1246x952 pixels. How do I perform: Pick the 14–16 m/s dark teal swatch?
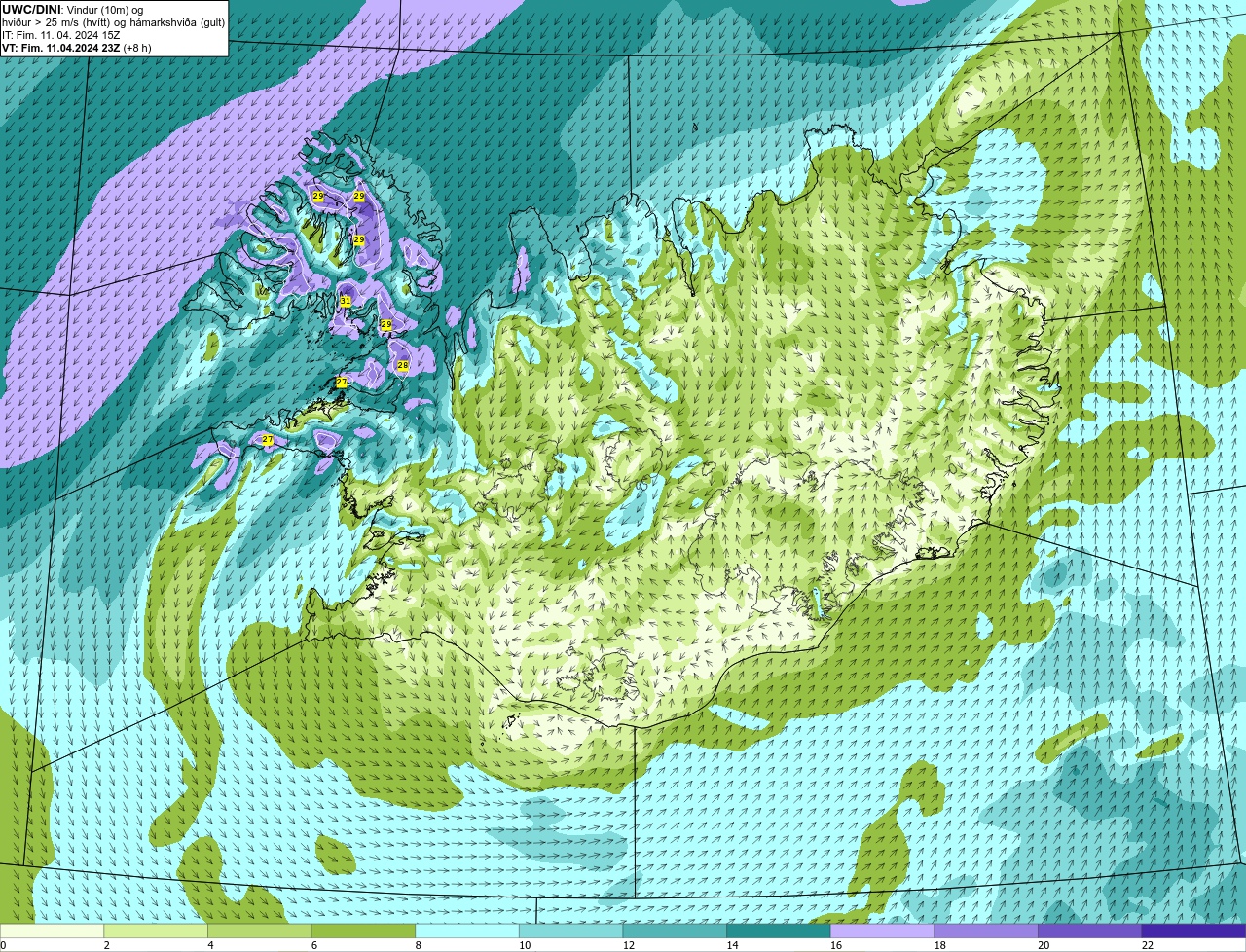pyautogui.click(x=779, y=931)
